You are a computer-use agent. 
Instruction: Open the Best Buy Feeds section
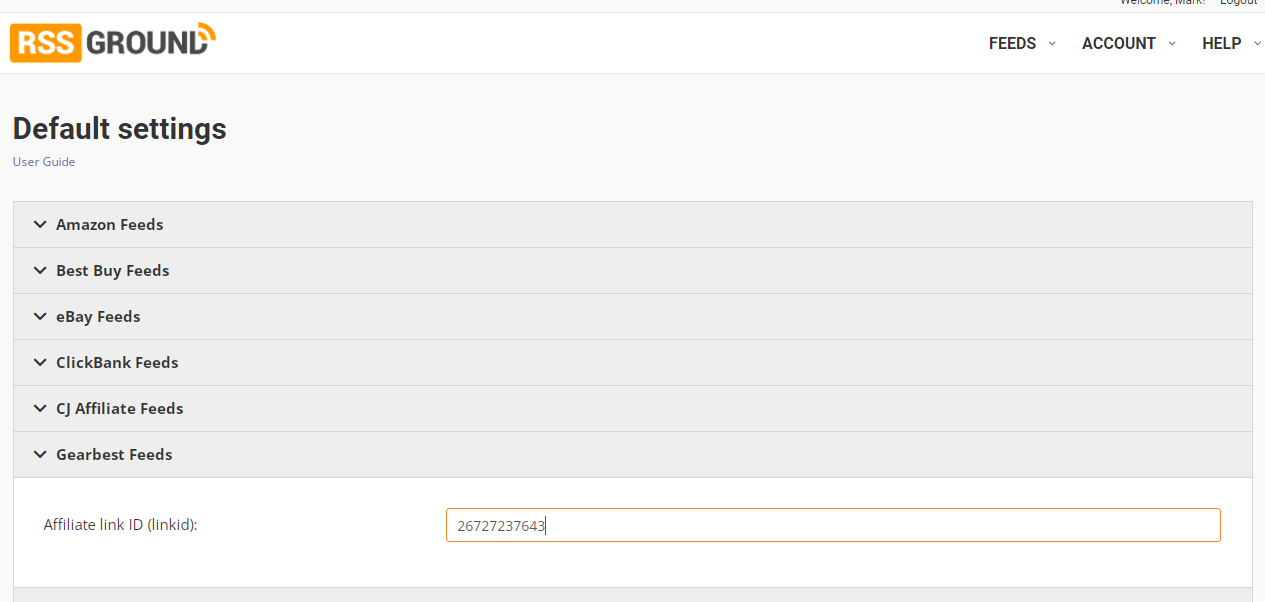click(113, 271)
